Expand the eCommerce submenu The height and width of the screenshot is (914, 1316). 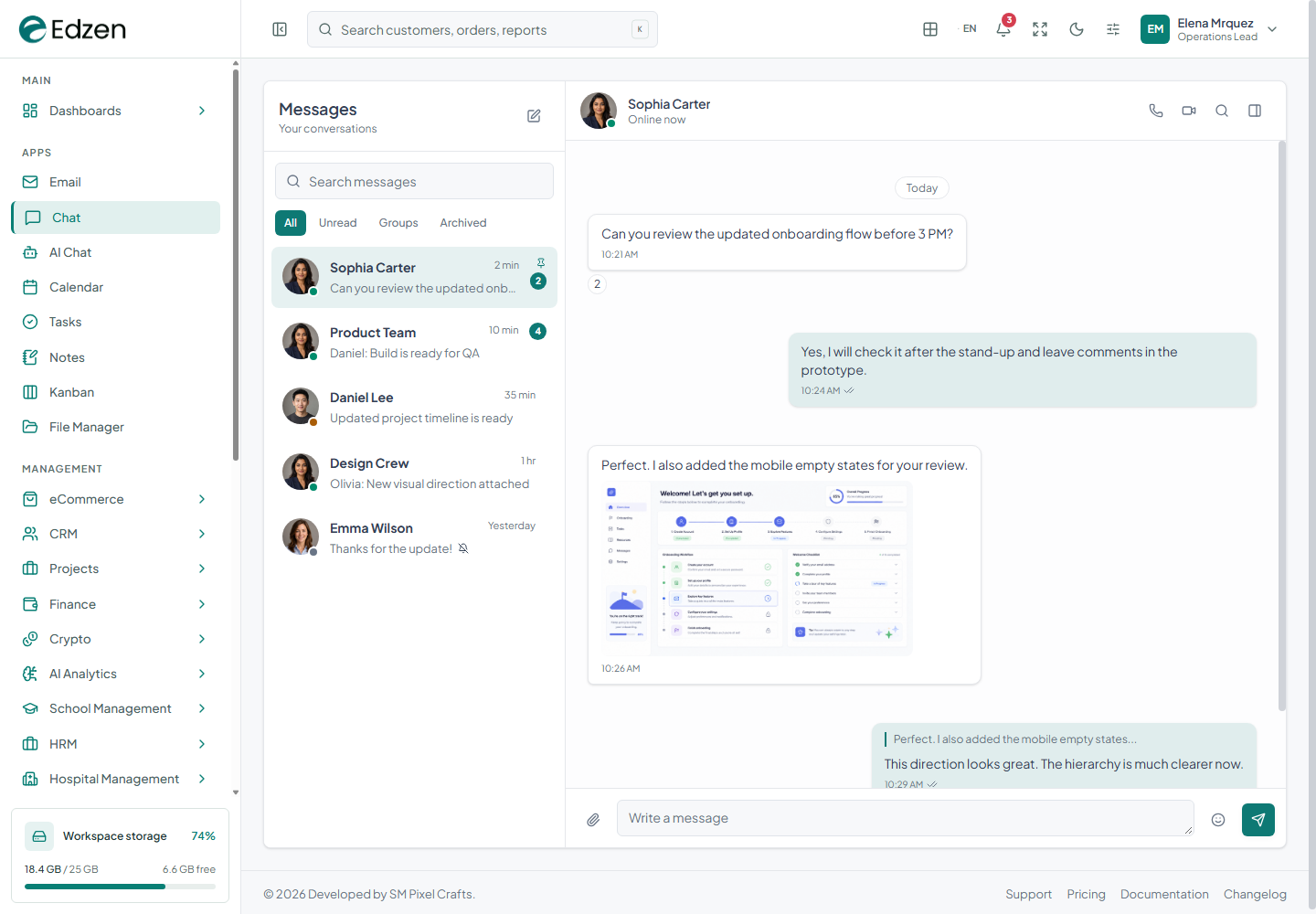point(115,499)
